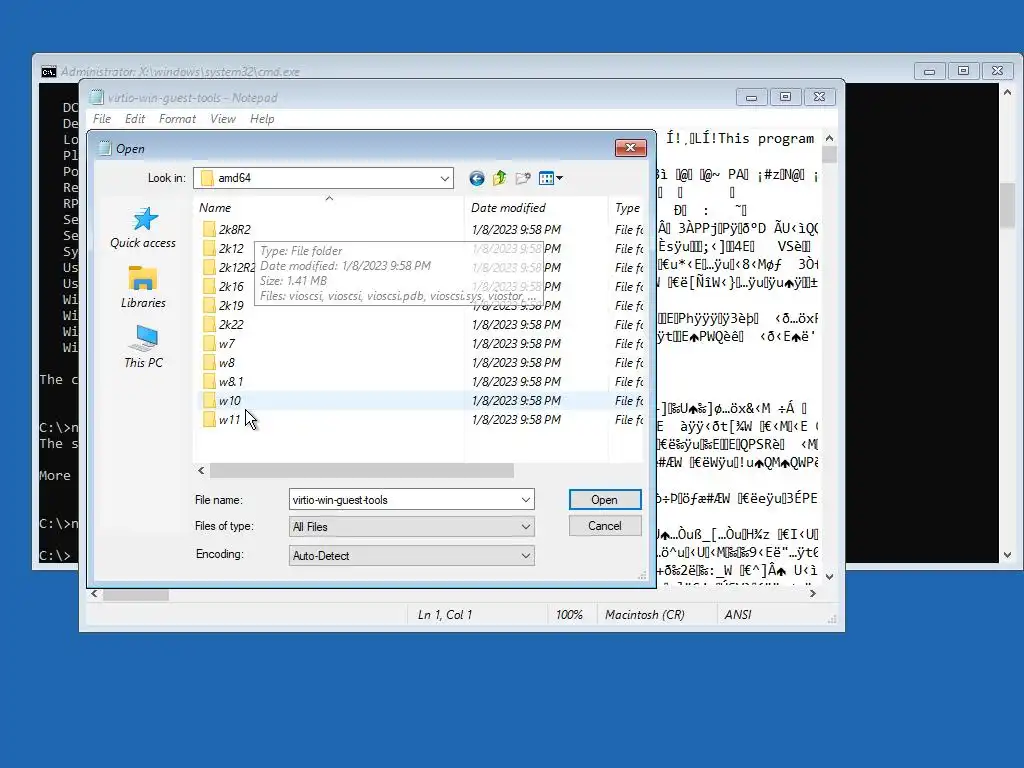1024x768 pixels.
Task: Click left arrow of file list scrollbar
Action: point(201,470)
